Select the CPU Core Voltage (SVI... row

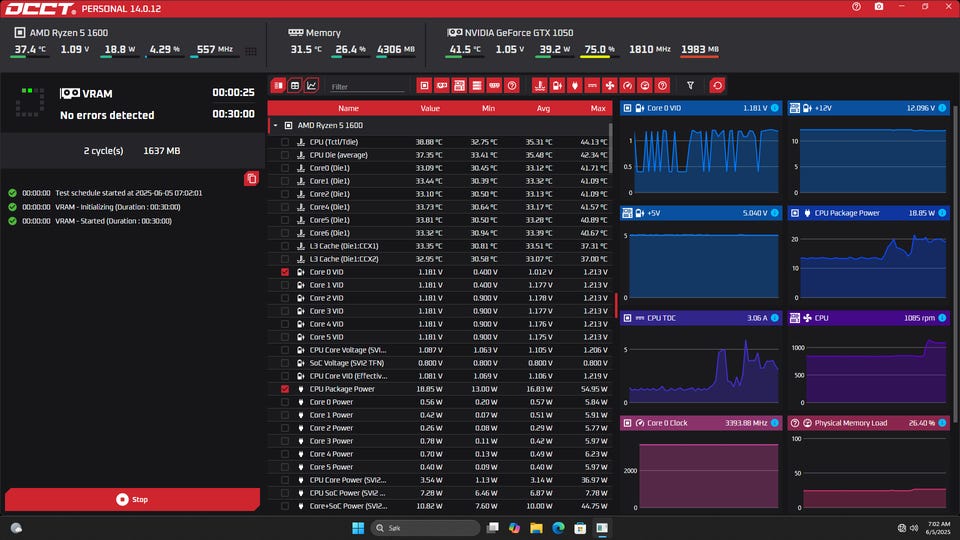click(440, 350)
